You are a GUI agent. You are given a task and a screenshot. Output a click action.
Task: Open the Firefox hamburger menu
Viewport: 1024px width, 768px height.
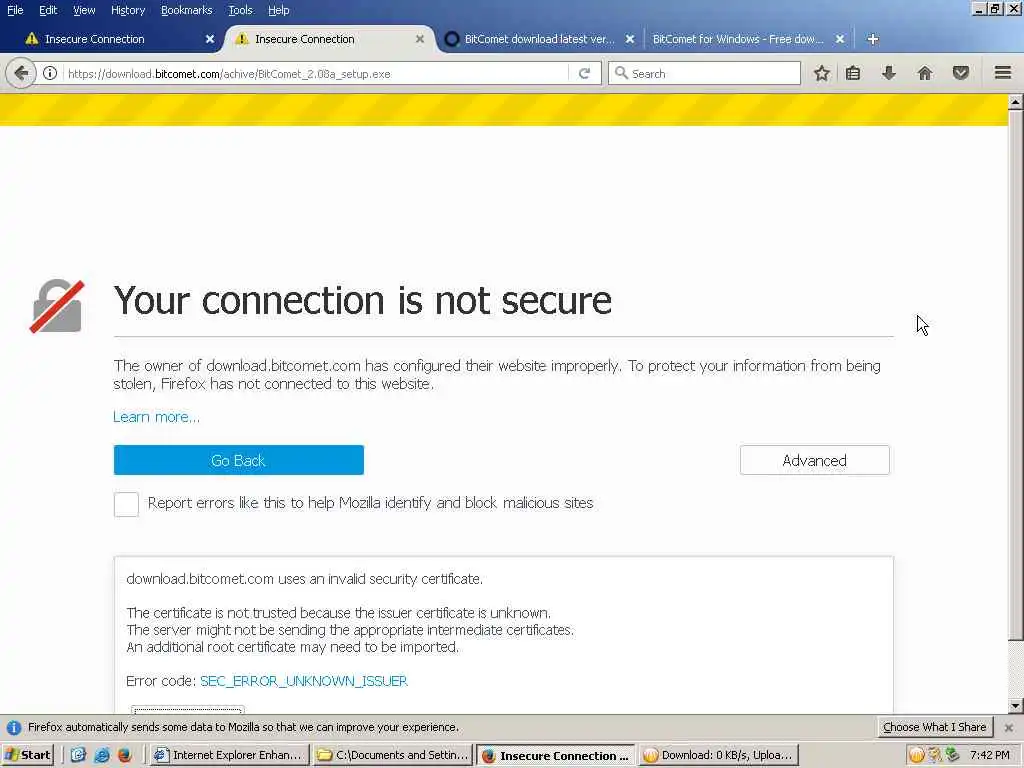pos(1002,72)
